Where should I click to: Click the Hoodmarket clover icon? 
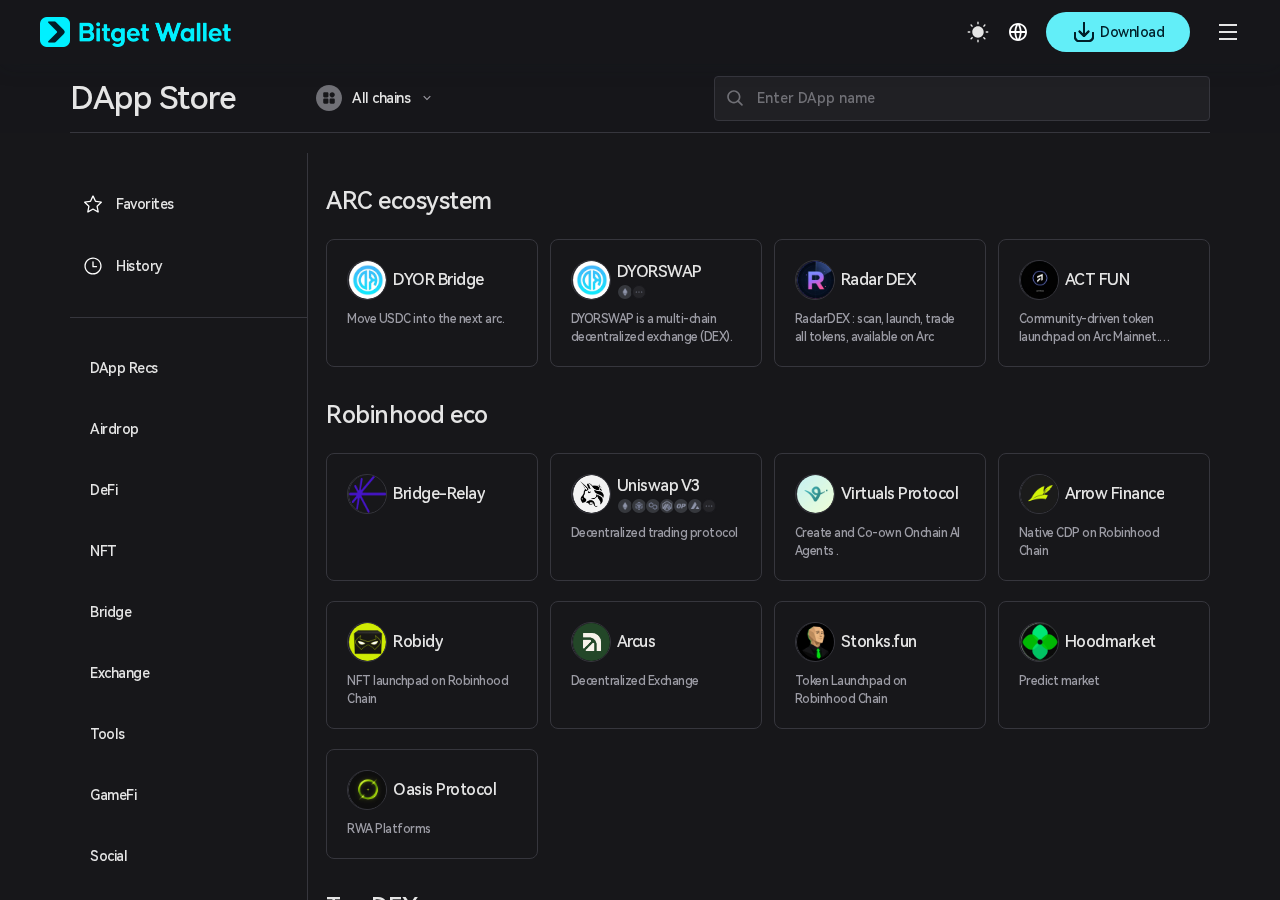coord(1039,642)
